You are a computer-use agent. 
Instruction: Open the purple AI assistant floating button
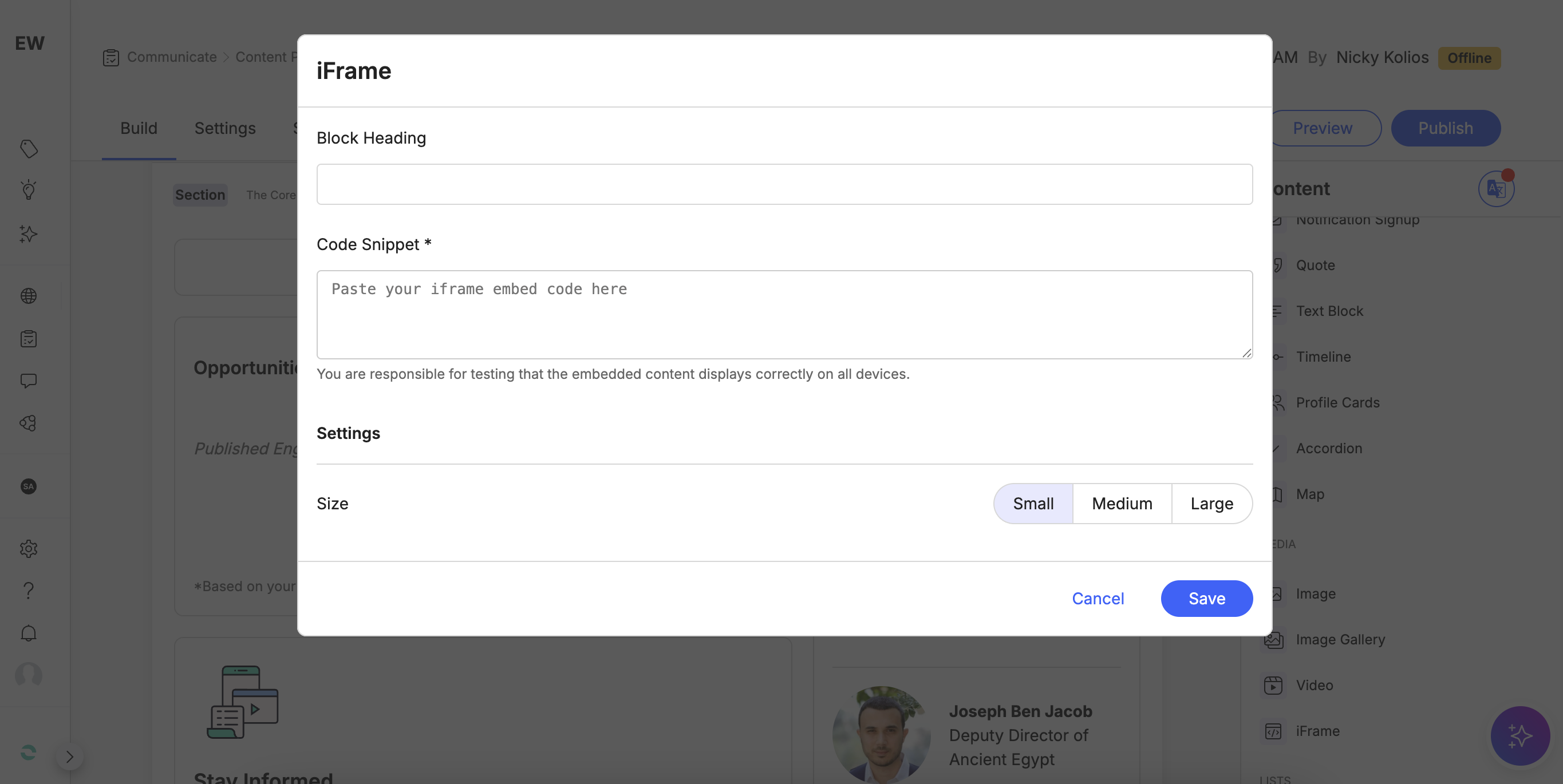(x=1519, y=735)
